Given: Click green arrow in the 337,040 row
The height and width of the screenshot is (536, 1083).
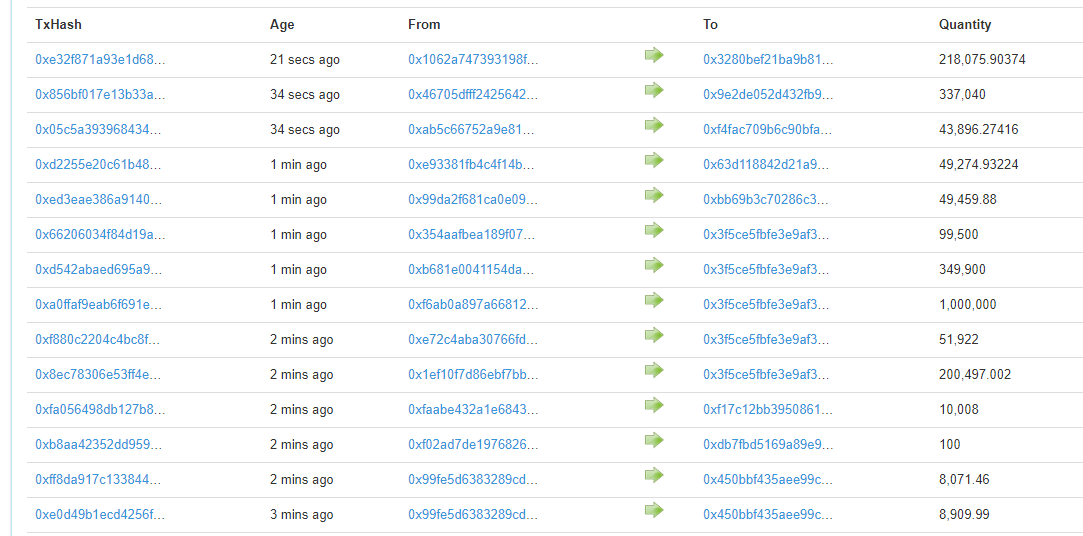Looking at the screenshot, I should pos(654,90).
